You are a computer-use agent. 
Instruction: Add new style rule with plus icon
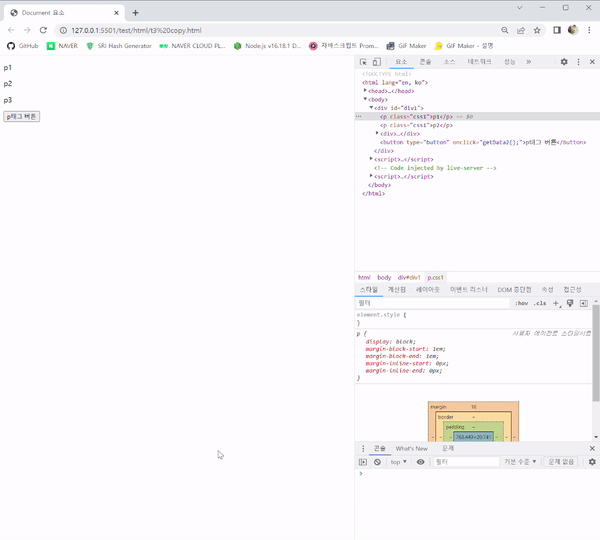[556, 303]
